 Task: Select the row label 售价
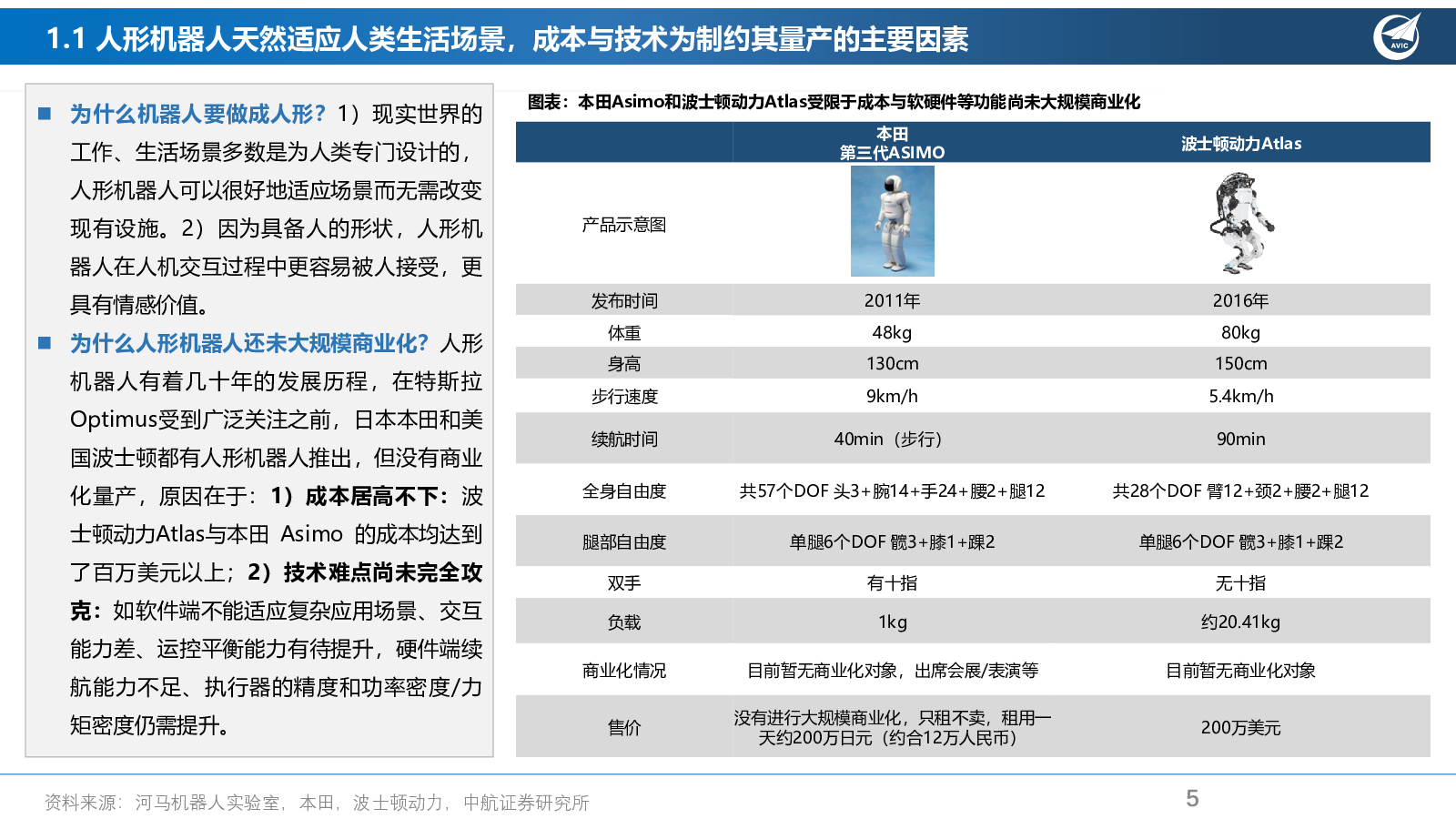624,727
